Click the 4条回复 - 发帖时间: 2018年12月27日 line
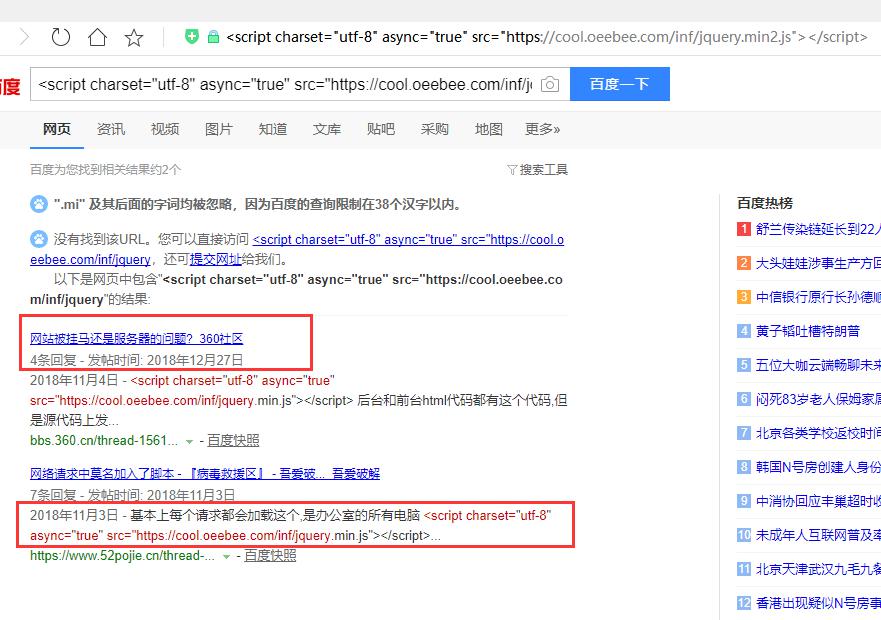 click(x=137, y=360)
